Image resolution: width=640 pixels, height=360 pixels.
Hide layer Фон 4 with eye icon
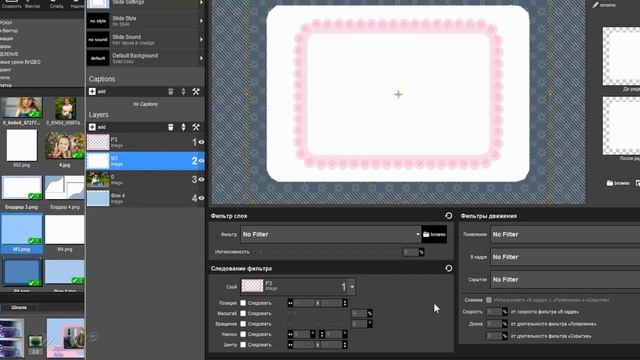click(201, 198)
